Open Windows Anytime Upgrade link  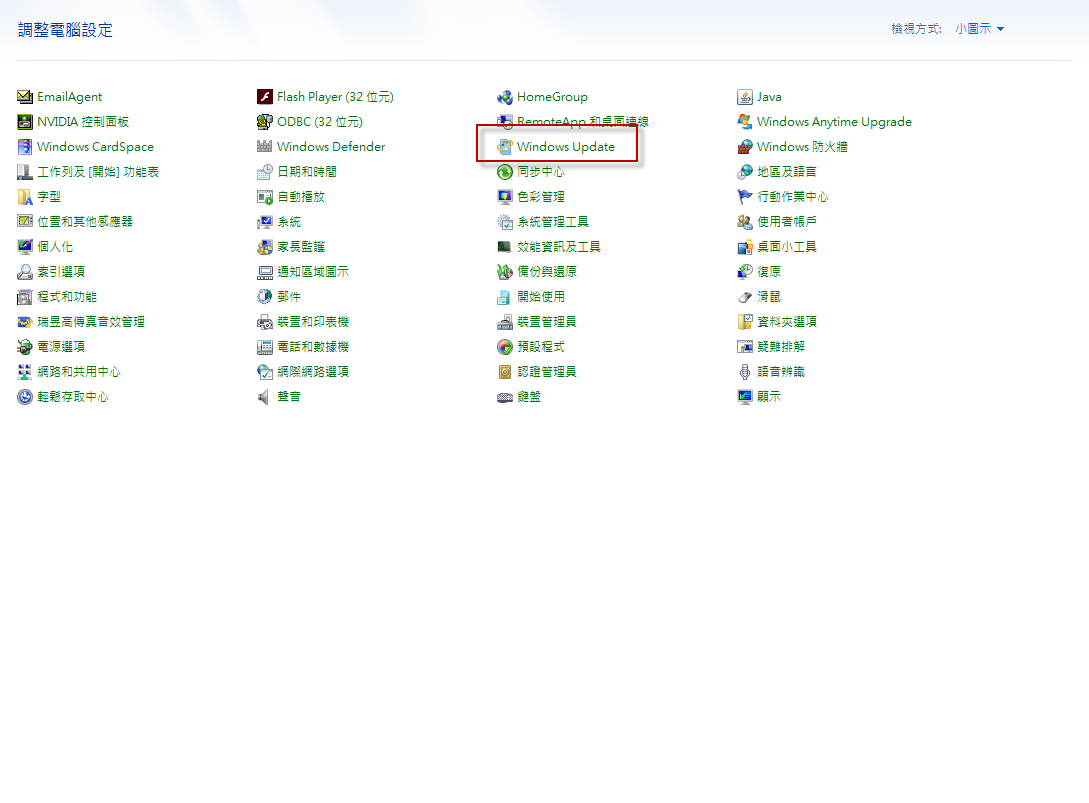click(834, 122)
